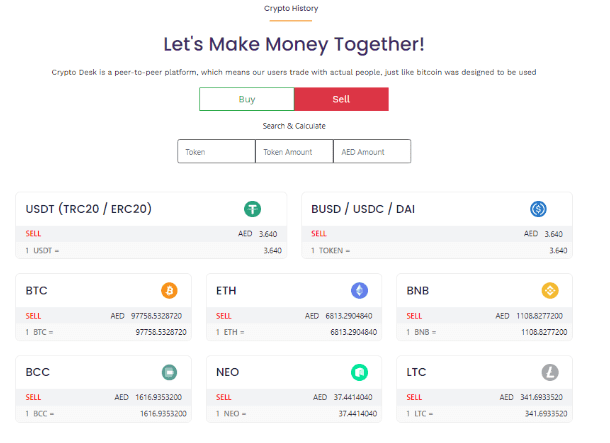Click the grey Litecoin icon
Screen dimensions: 610x443
(x=549, y=372)
